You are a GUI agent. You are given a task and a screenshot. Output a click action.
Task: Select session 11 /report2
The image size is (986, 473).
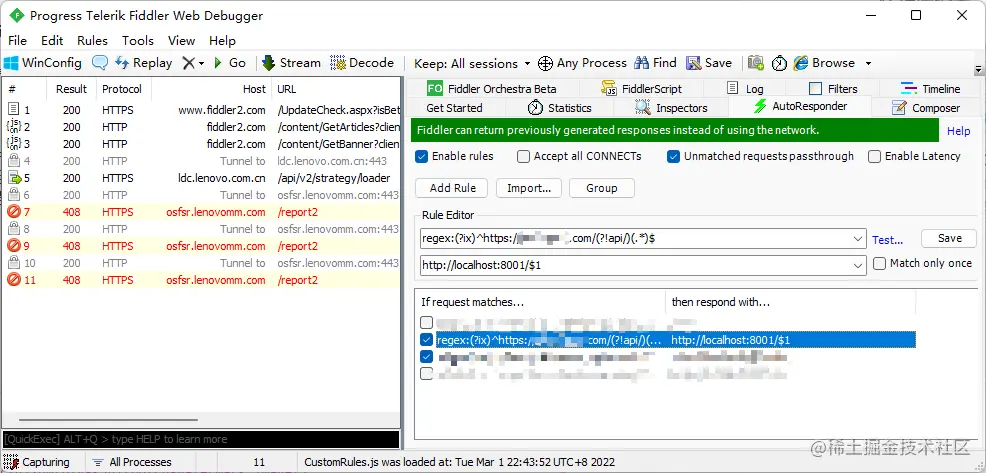coord(201,280)
